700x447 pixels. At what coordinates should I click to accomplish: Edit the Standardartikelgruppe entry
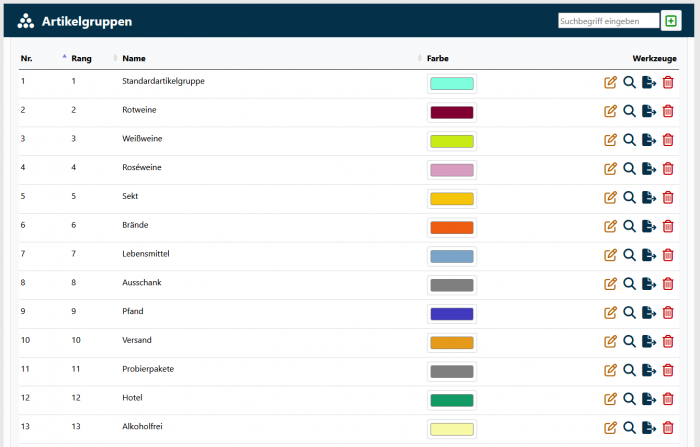coord(611,83)
